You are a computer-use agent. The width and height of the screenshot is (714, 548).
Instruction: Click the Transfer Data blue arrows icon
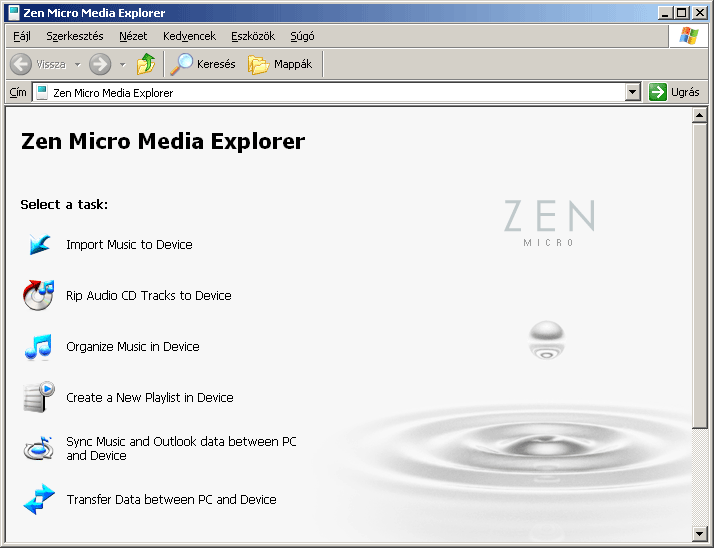coord(39,499)
